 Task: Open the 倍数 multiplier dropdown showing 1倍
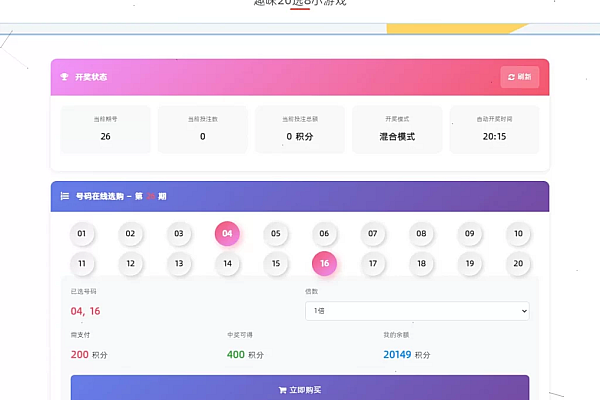[417, 311]
